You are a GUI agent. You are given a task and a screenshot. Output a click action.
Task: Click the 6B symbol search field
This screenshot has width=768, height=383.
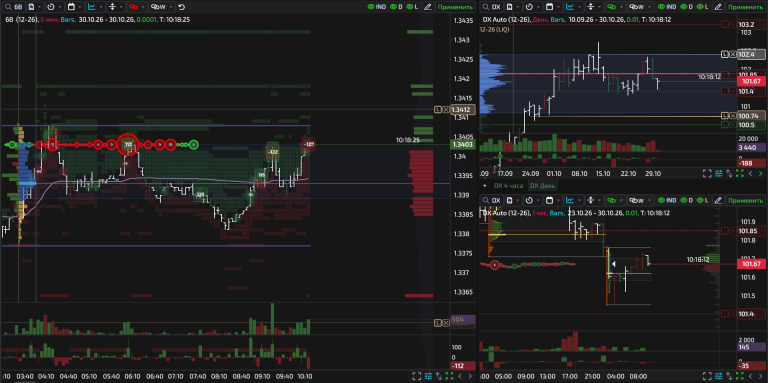coord(13,7)
